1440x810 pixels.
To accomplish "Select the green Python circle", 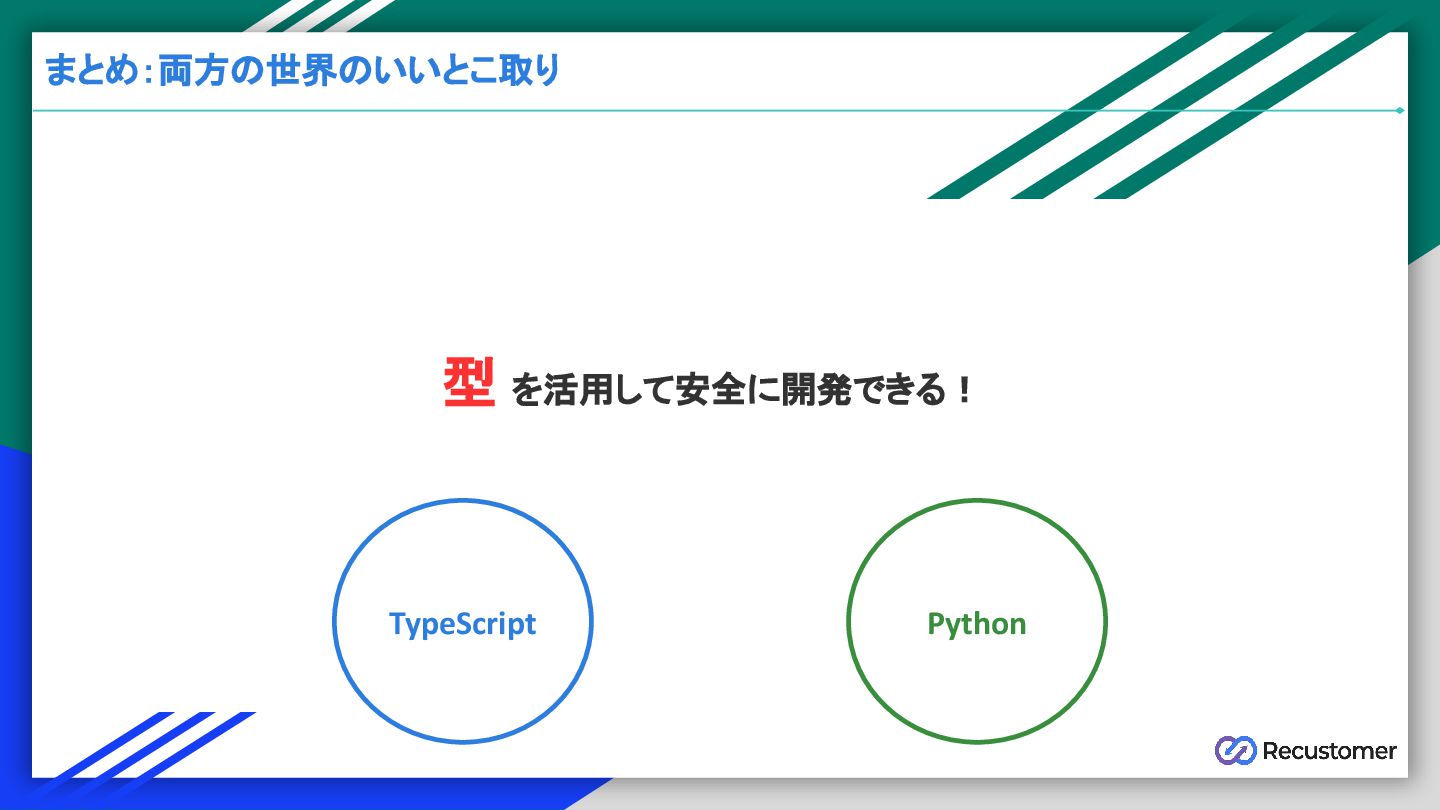I will point(977,621).
